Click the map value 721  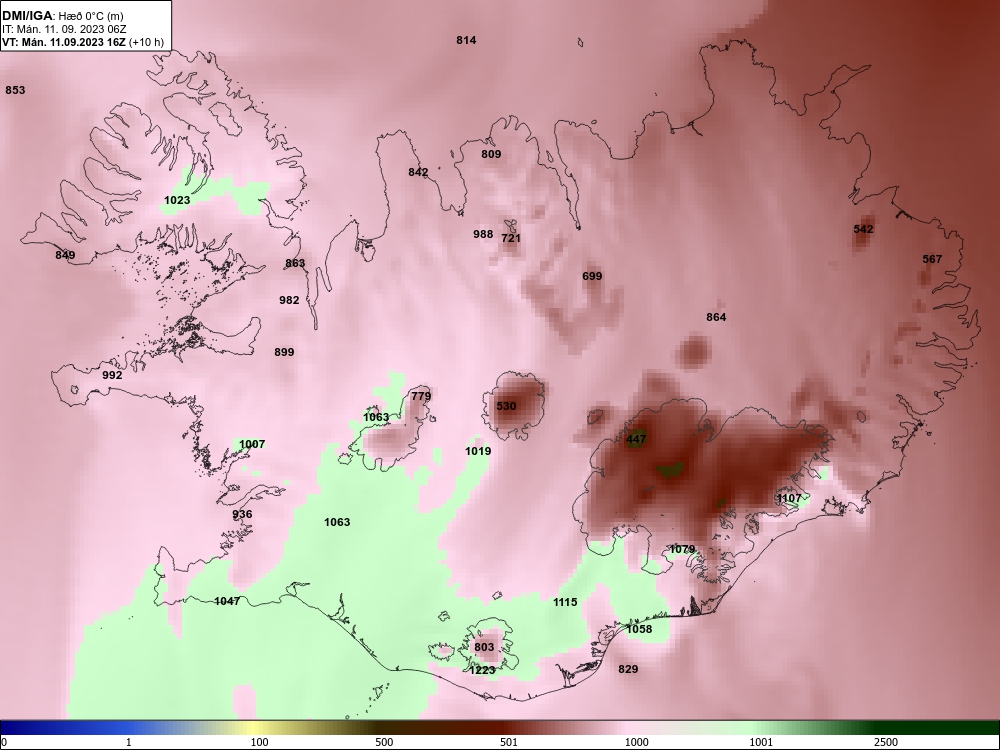point(511,239)
